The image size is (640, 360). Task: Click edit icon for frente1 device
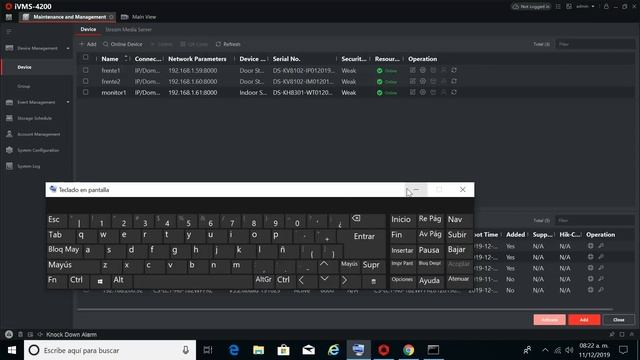click(x=413, y=70)
